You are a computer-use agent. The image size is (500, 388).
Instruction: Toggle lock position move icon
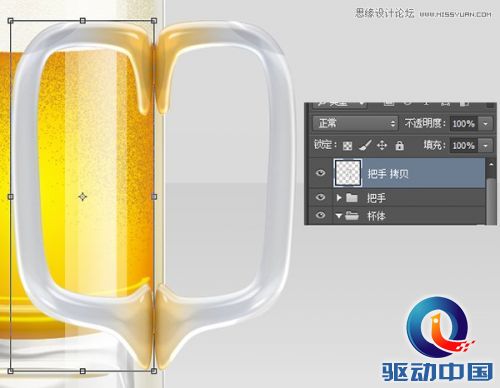[382, 145]
